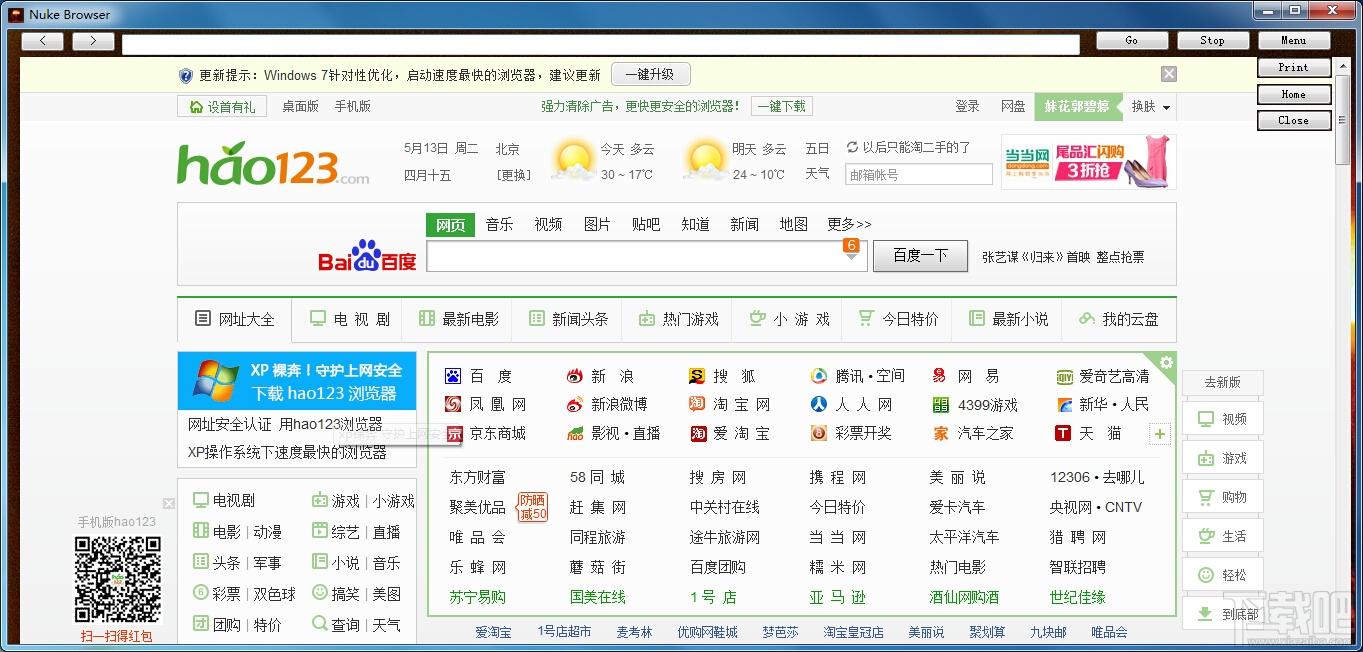Open the 设首有礼 home icon button

click(x=223, y=106)
